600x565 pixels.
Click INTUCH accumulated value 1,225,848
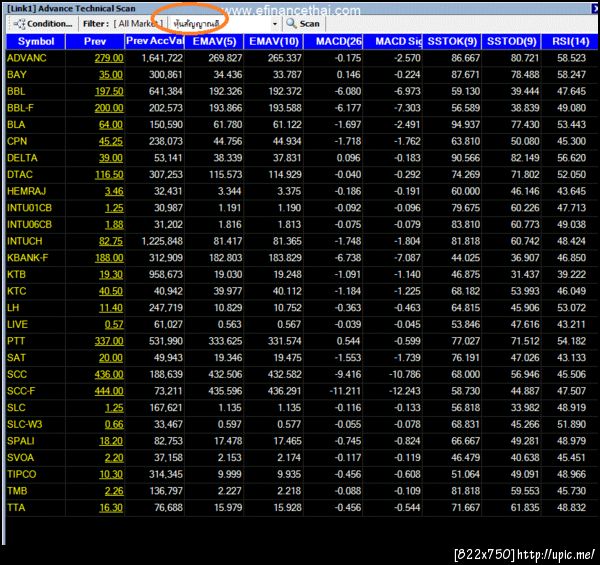(162, 241)
